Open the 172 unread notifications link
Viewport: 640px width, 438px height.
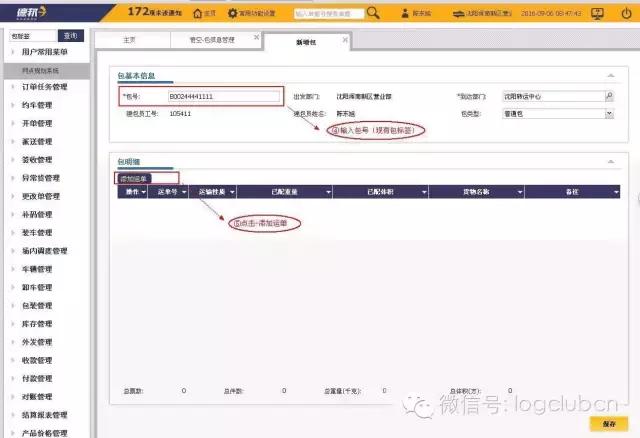pyautogui.click(x=155, y=12)
